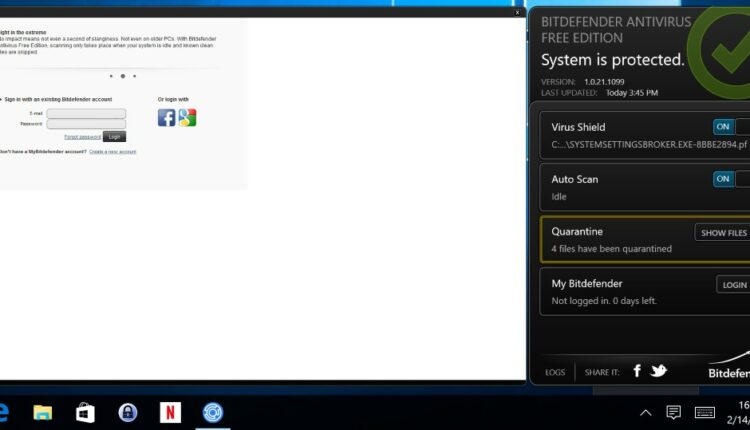Click the Create a new account link
Image resolution: width=750 pixels, height=430 pixels.
[112, 152]
